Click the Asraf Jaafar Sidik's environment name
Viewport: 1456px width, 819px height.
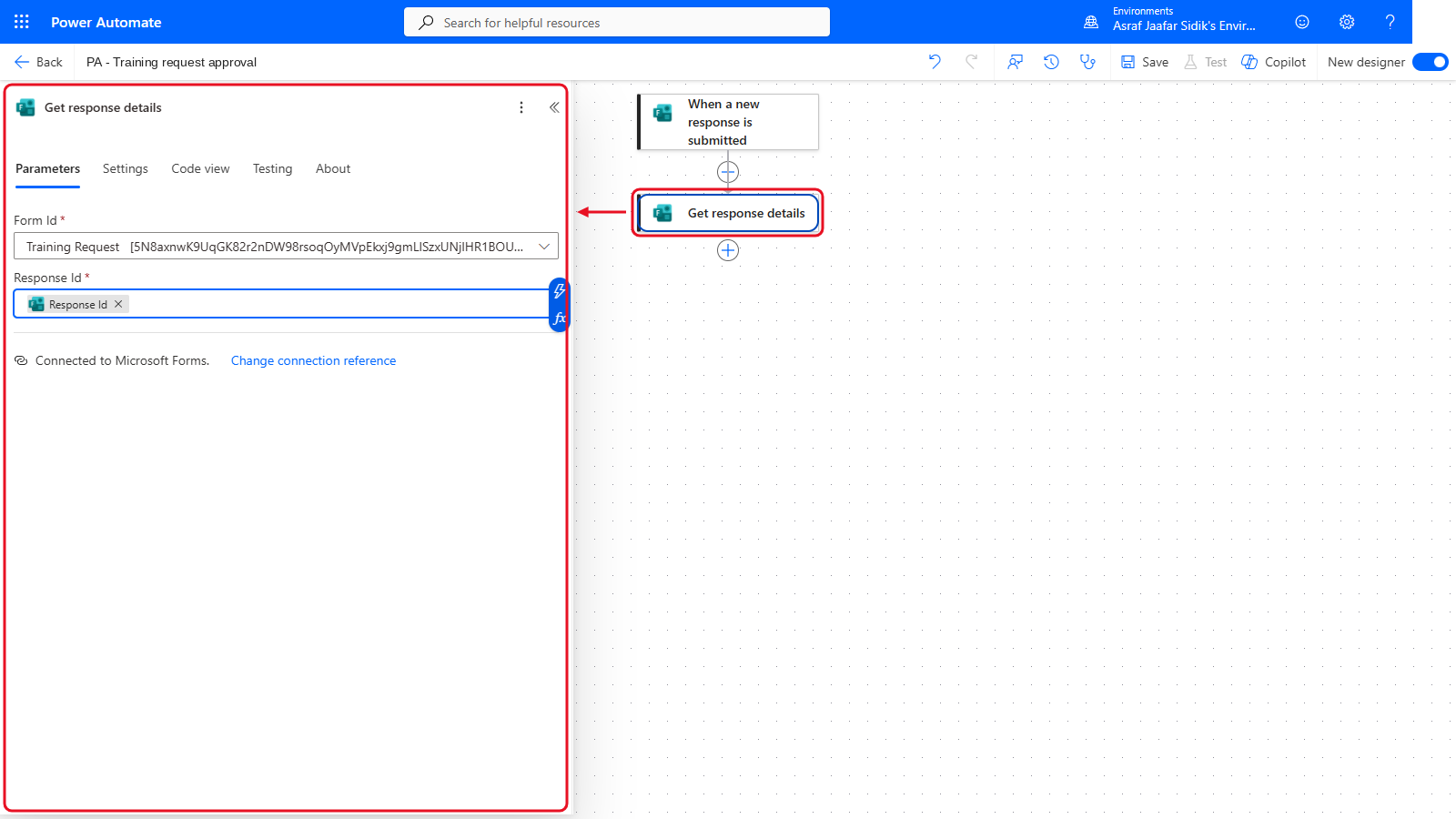[x=1184, y=26]
